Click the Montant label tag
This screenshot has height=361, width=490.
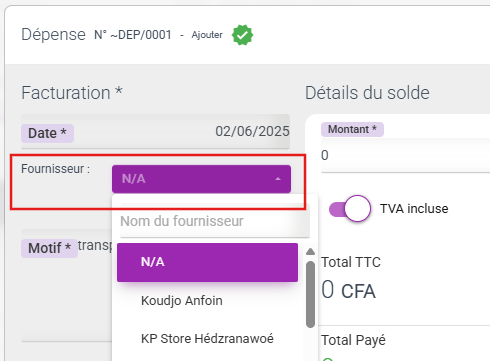coord(352,129)
